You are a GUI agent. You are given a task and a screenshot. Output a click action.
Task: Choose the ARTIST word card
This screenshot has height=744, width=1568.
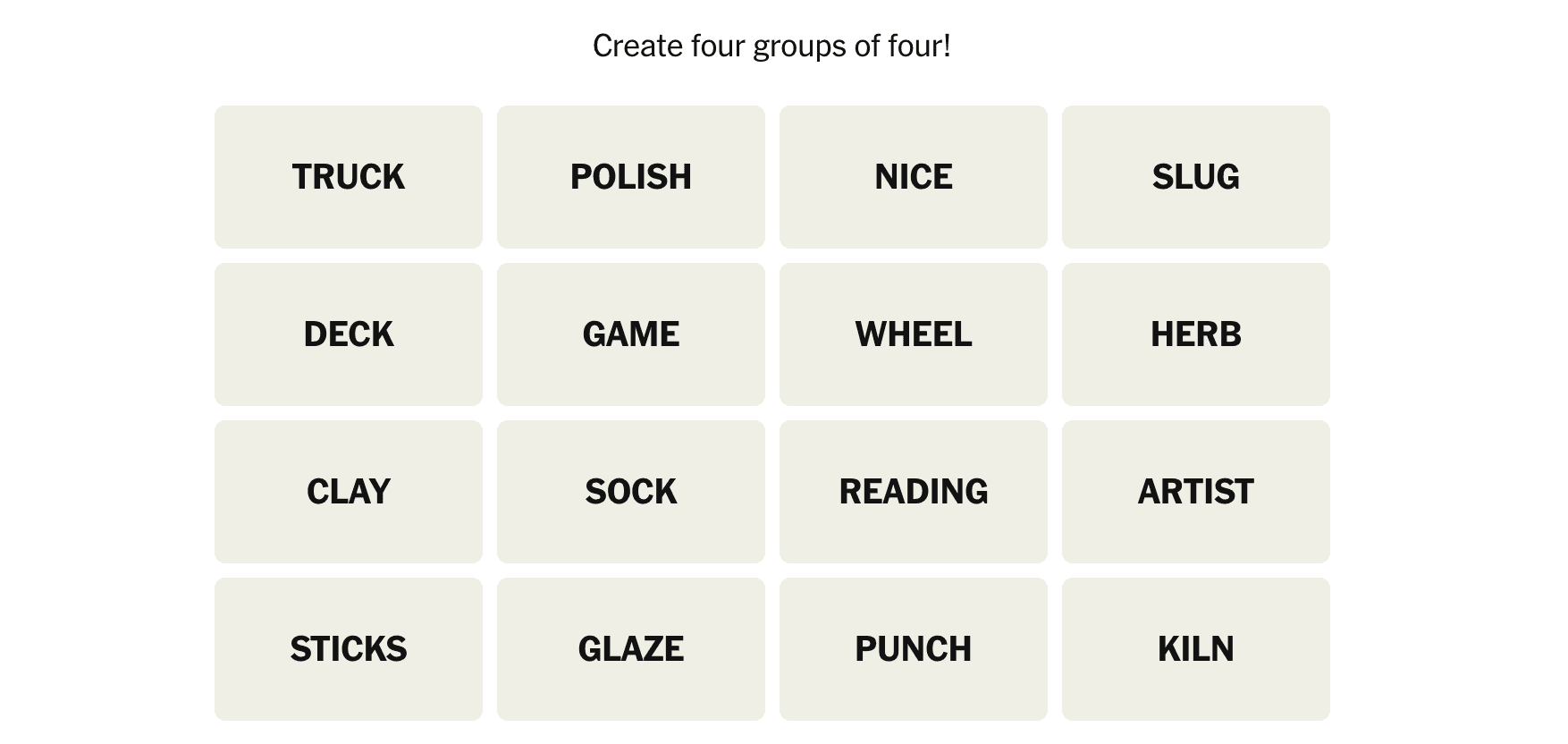(x=1196, y=492)
